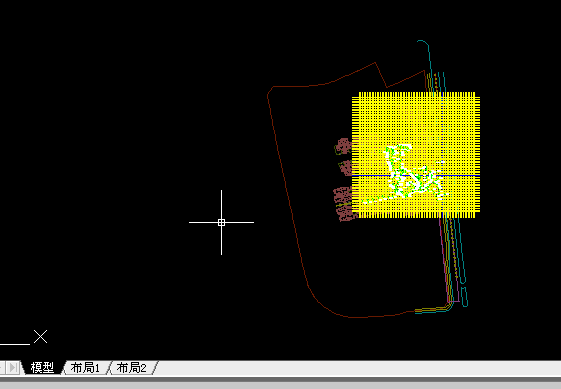Viewport: 561px width, 389px height.
Task: Click the empty layout tab bar area
Action: click(358, 368)
